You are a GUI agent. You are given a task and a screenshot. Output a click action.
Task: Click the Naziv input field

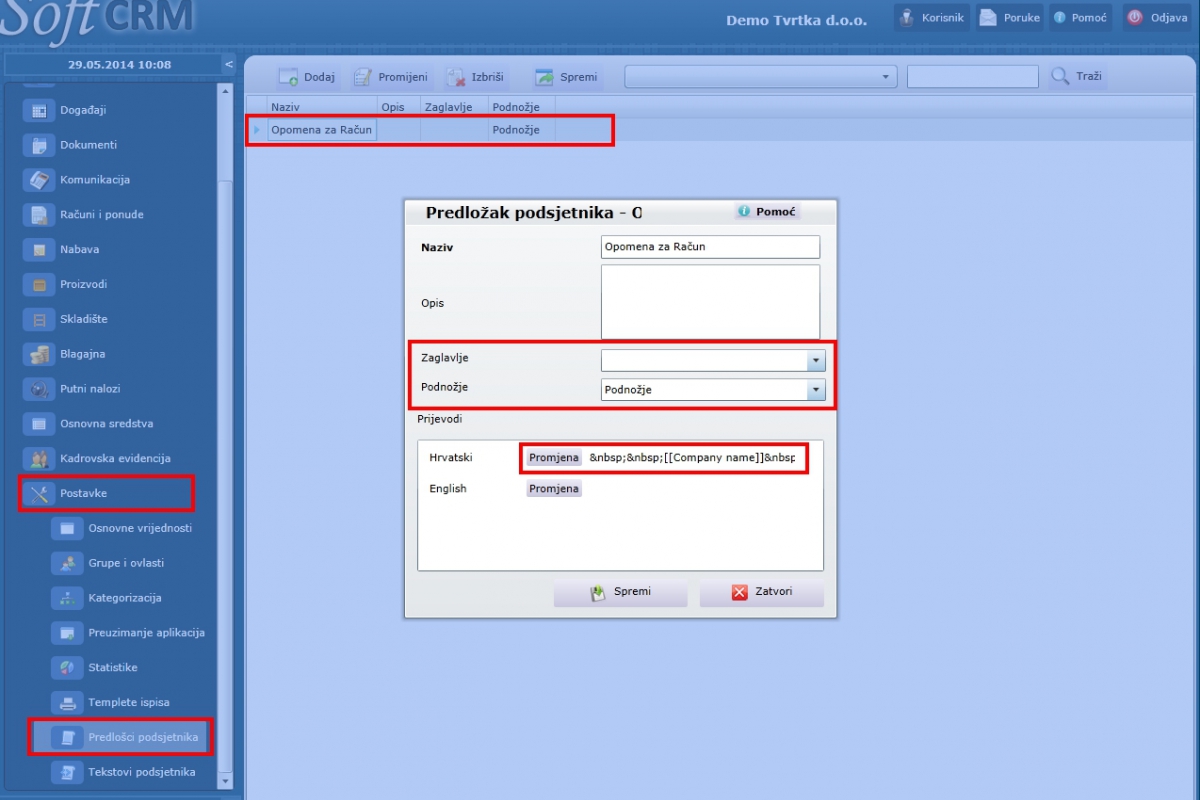click(x=710, y=247)
